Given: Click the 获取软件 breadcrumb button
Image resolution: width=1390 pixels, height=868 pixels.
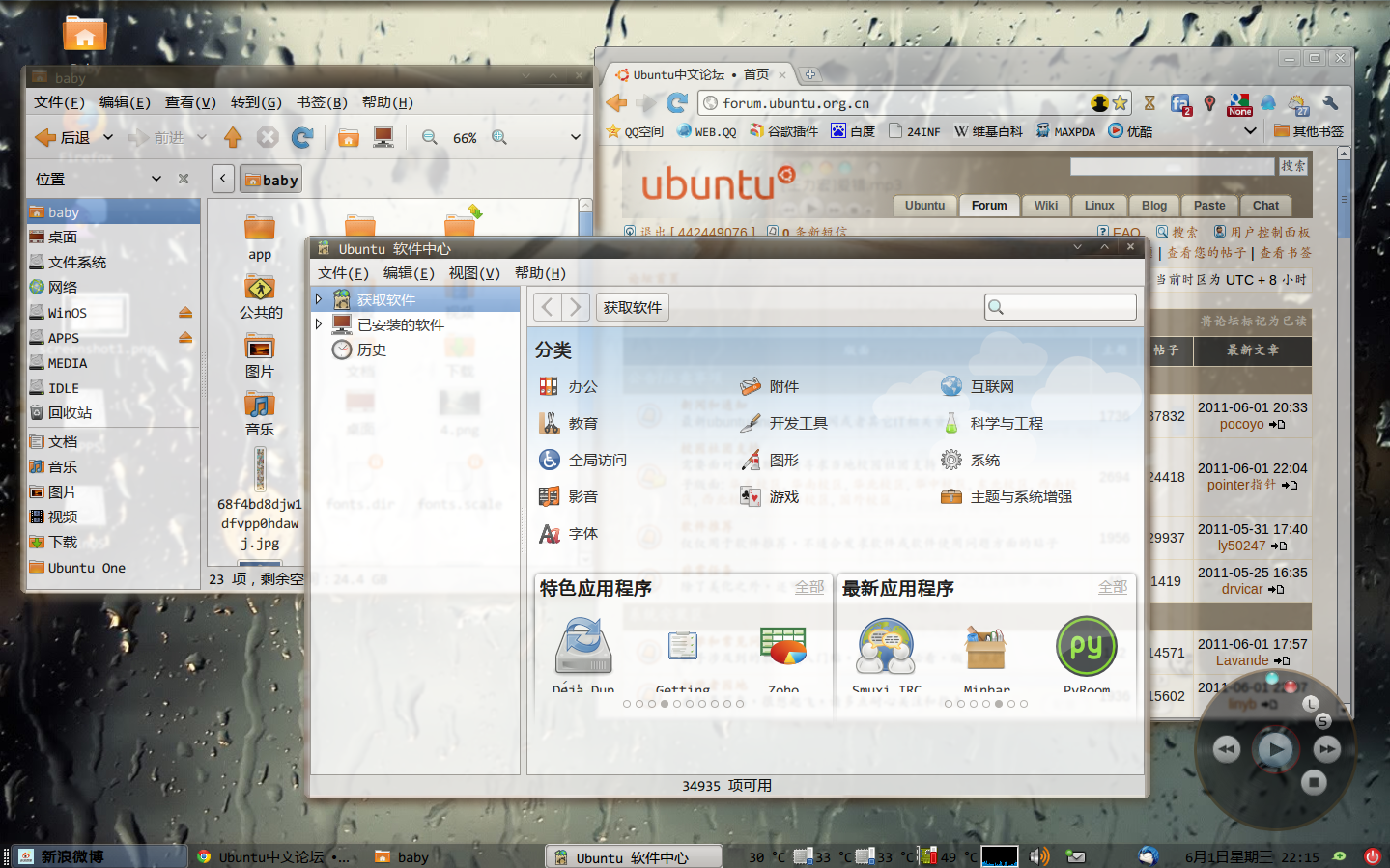Looking at the screenshot, I should pyautogui.click(x=633, y=307).
